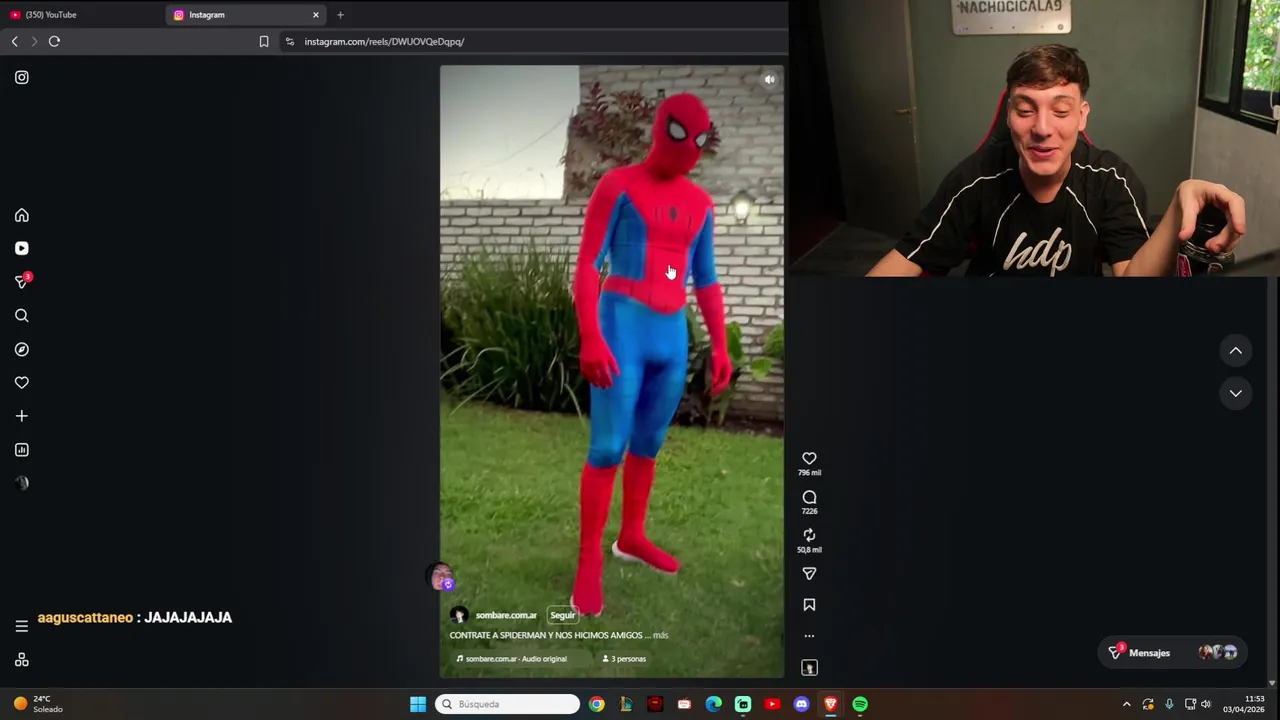Switch to the (350) YouTube tab
This screenshot has height=720, width=1280.
80,15
